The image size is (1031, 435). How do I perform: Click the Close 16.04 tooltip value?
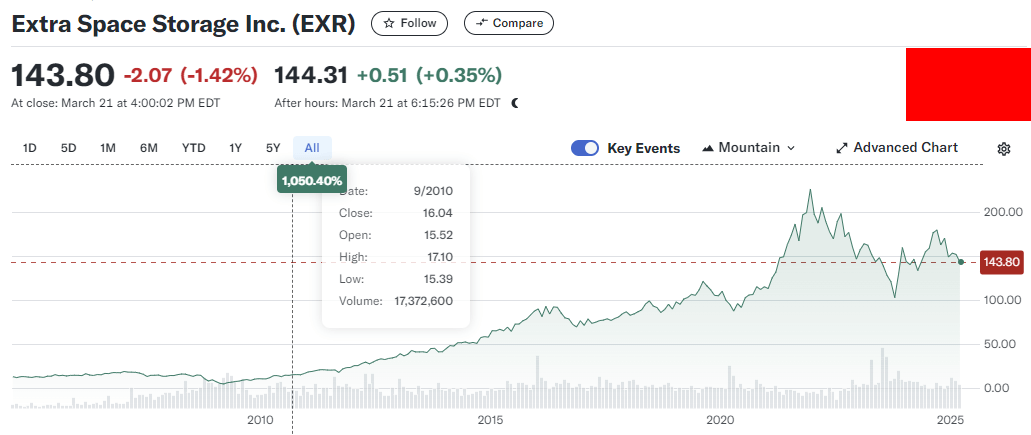pyautogui.click(x=439, y=213)
